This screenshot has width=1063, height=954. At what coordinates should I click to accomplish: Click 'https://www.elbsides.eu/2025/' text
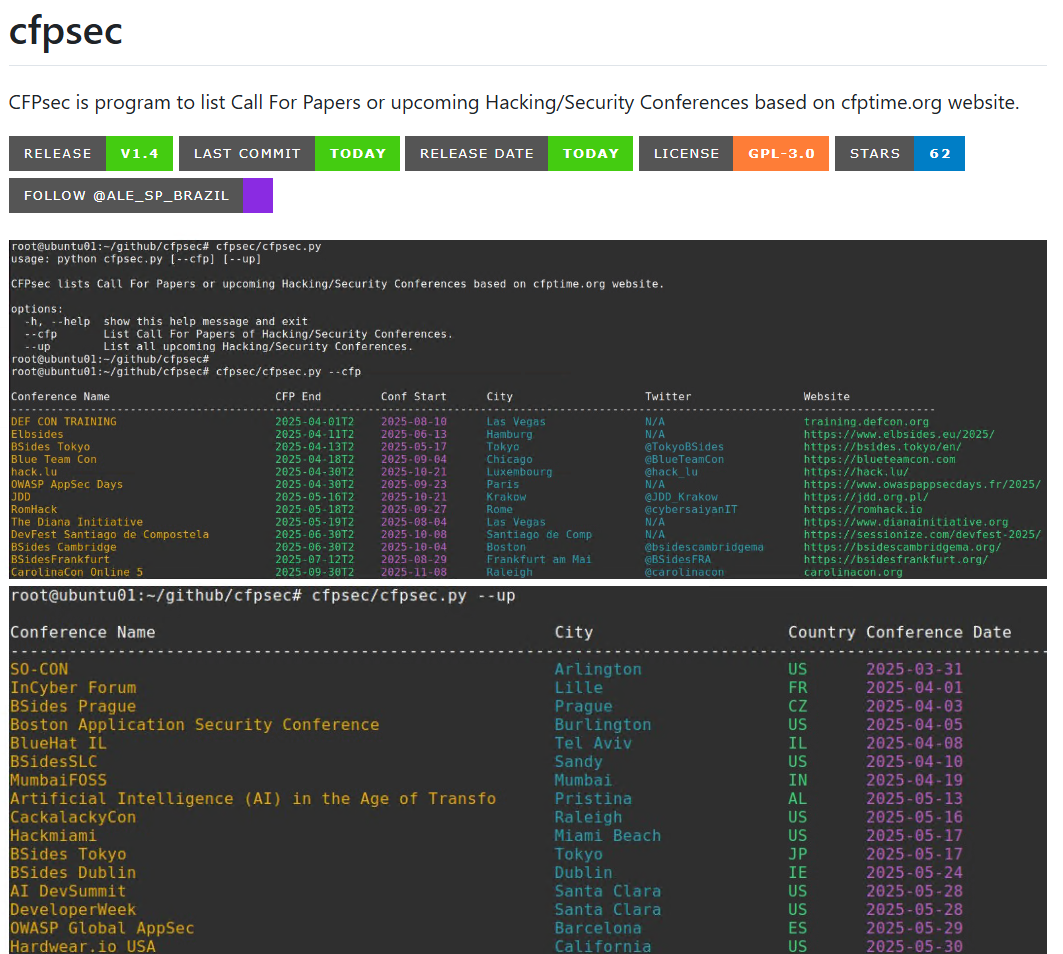(x=899, y=434)
